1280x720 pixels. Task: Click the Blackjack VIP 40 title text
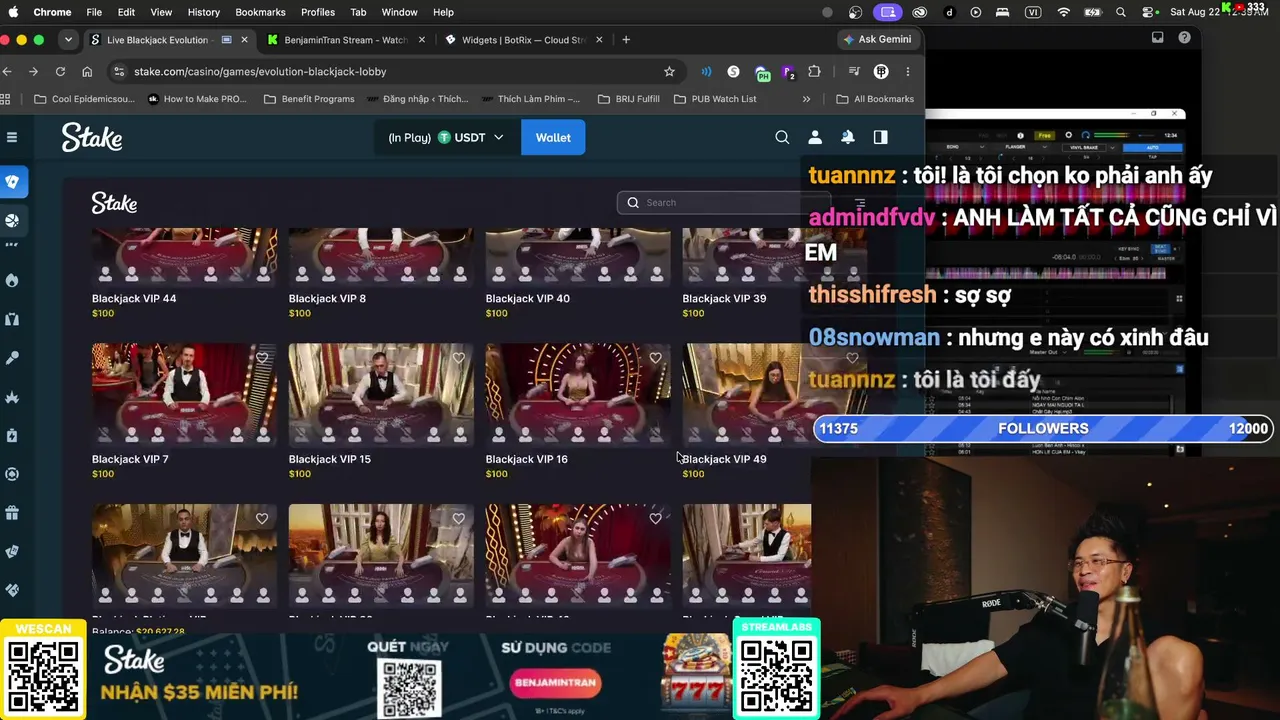click(527, 298)
